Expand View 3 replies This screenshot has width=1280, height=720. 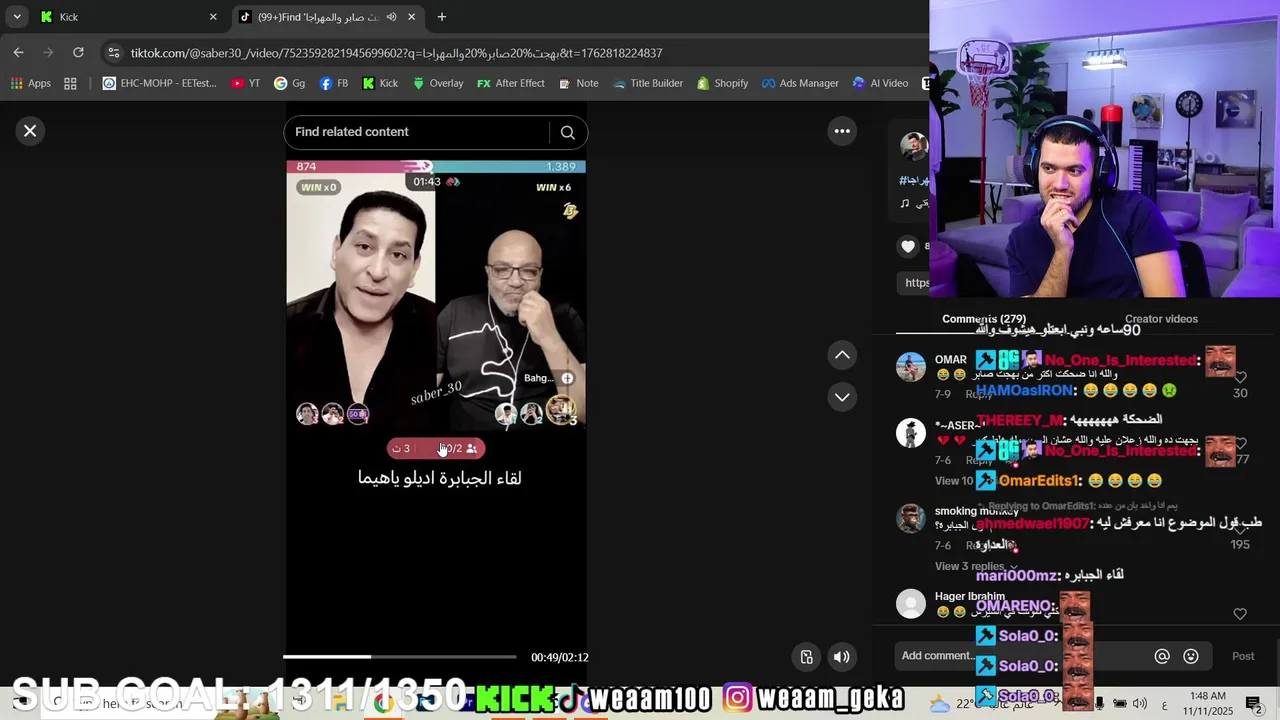(x=976, y=566)
